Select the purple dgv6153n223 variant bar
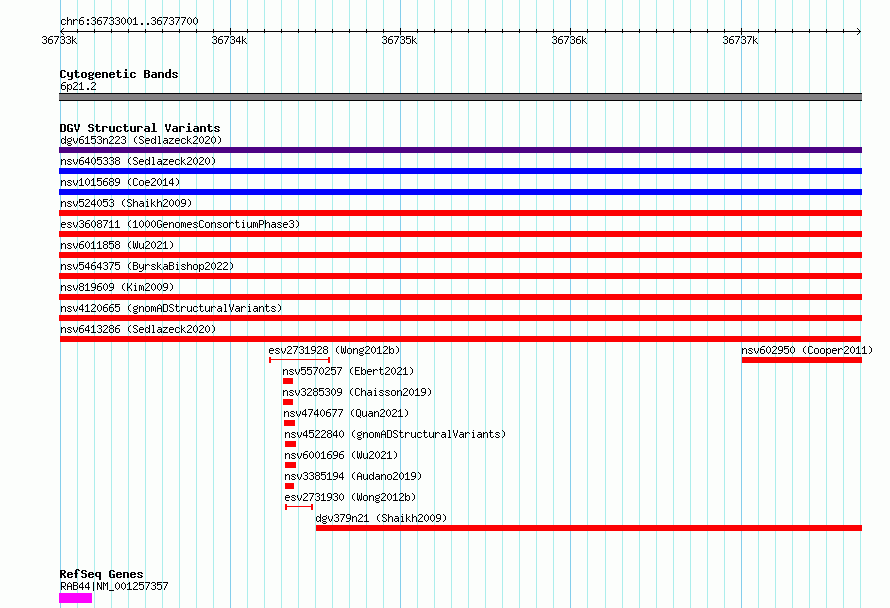Image resolution: width=890 pixels, height=608 pixels. [x=460, y=150]
